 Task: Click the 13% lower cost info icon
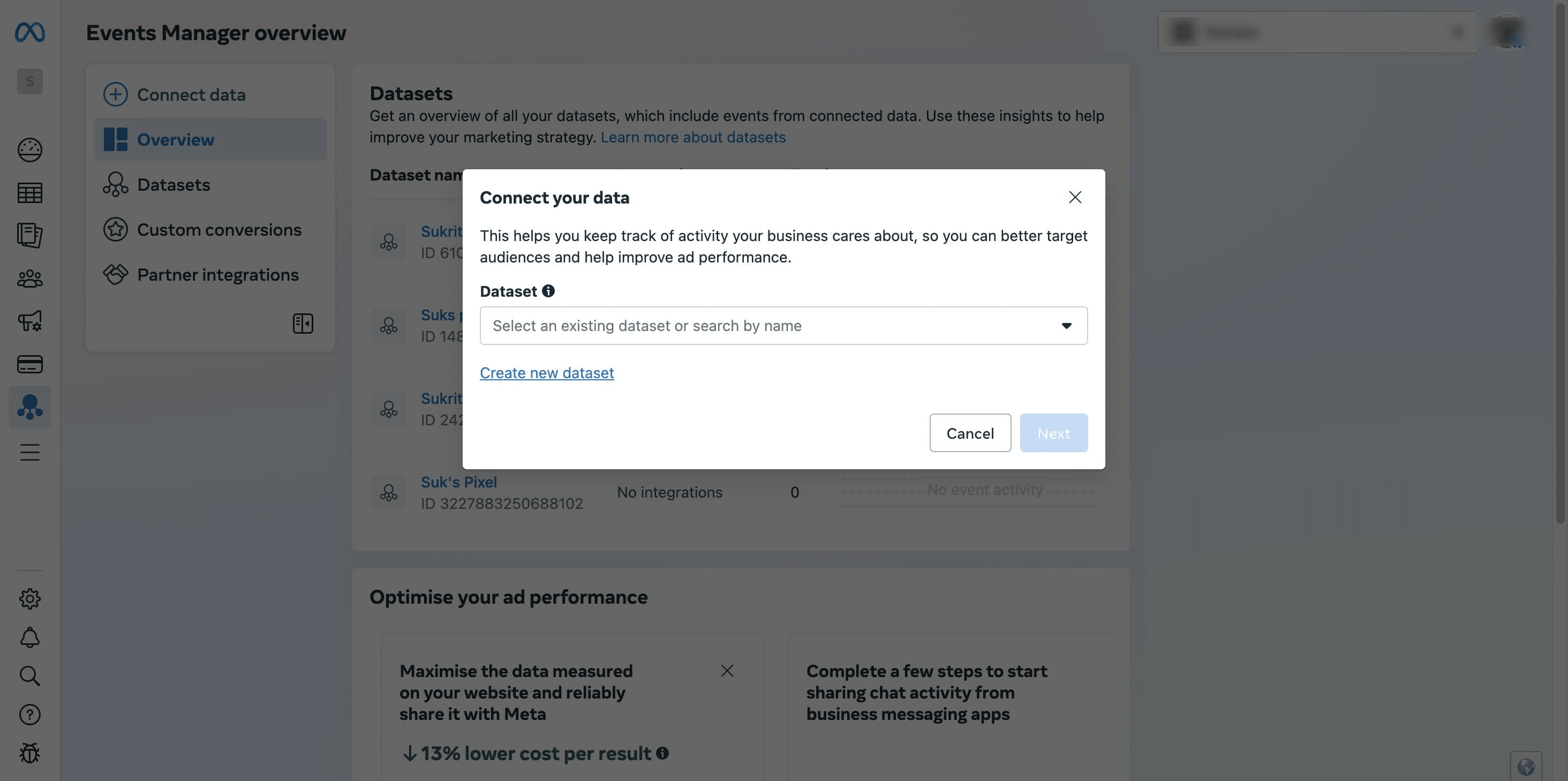pyautogui.click(x=663, y=753)
